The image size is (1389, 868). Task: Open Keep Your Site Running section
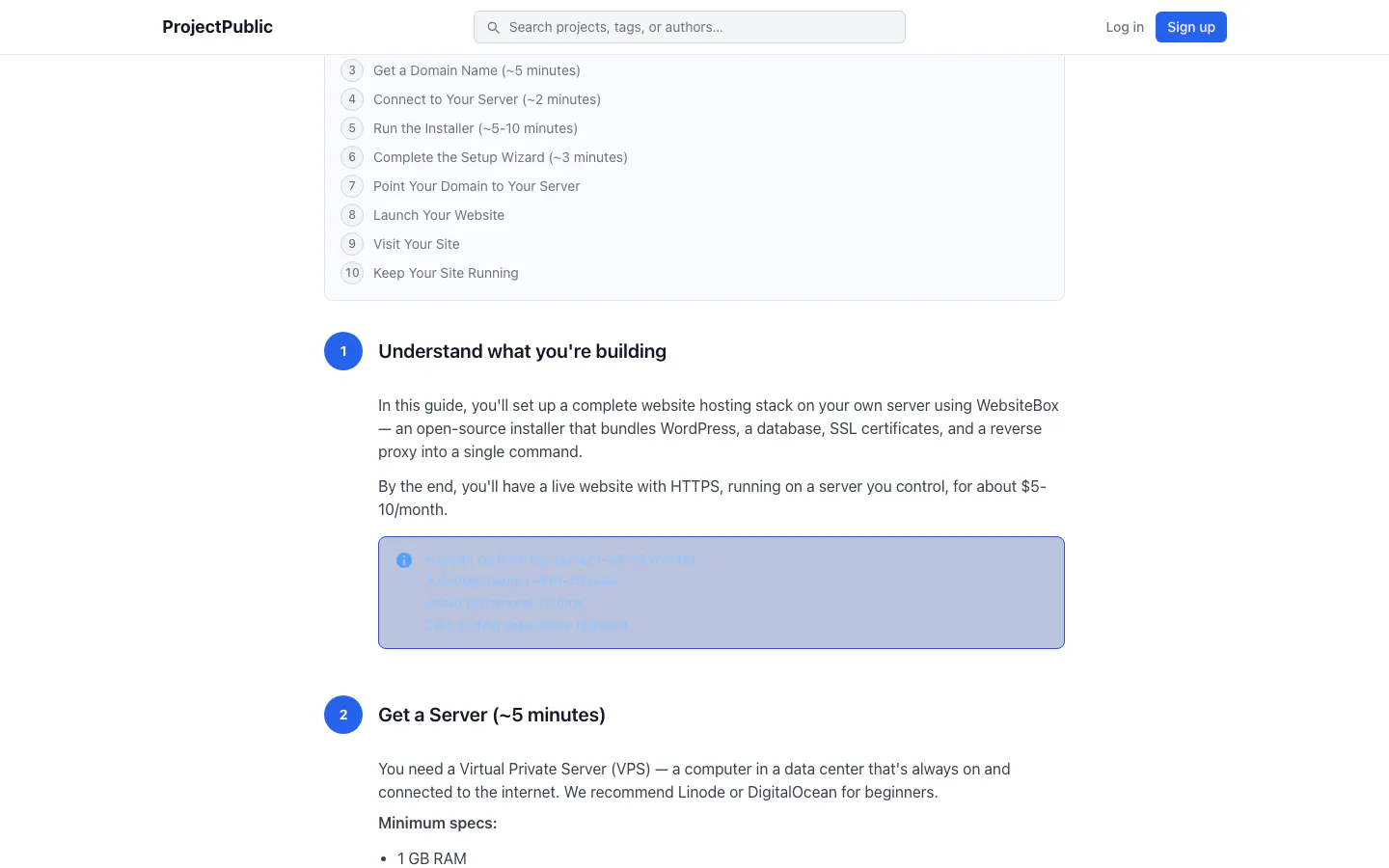(446, 273)
